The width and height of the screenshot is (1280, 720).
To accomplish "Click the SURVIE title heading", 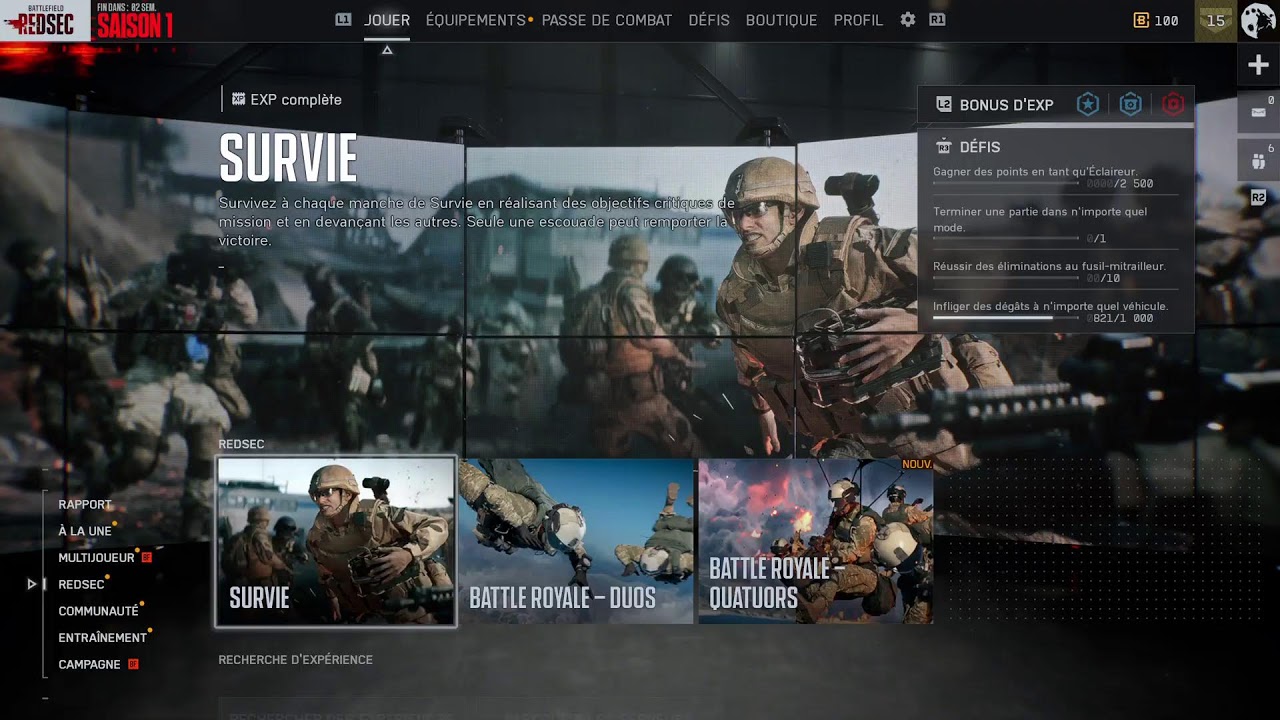I will click(288, 159).
